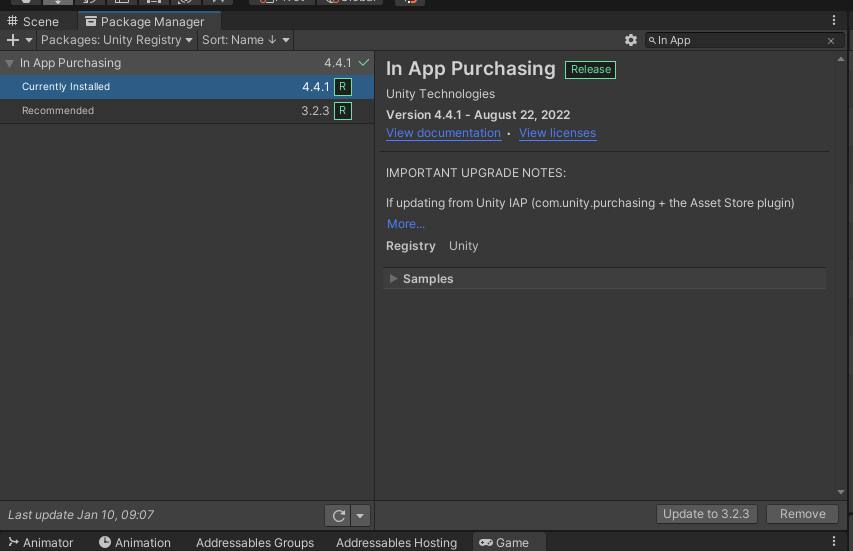Screen dimensions: 853x551
Task: Open the Animation tab
Action: pos(135,542)
